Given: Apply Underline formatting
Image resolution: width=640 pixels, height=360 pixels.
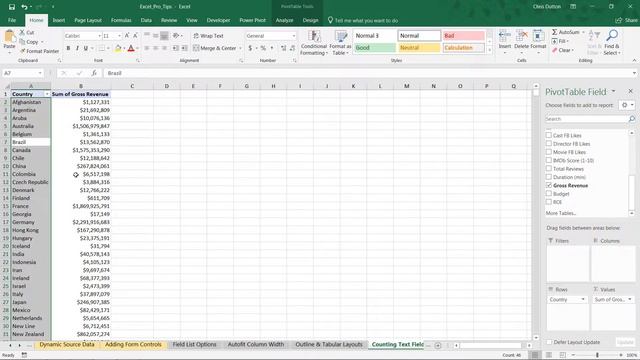Looking at the screenshot, I should tap(86, 48).
